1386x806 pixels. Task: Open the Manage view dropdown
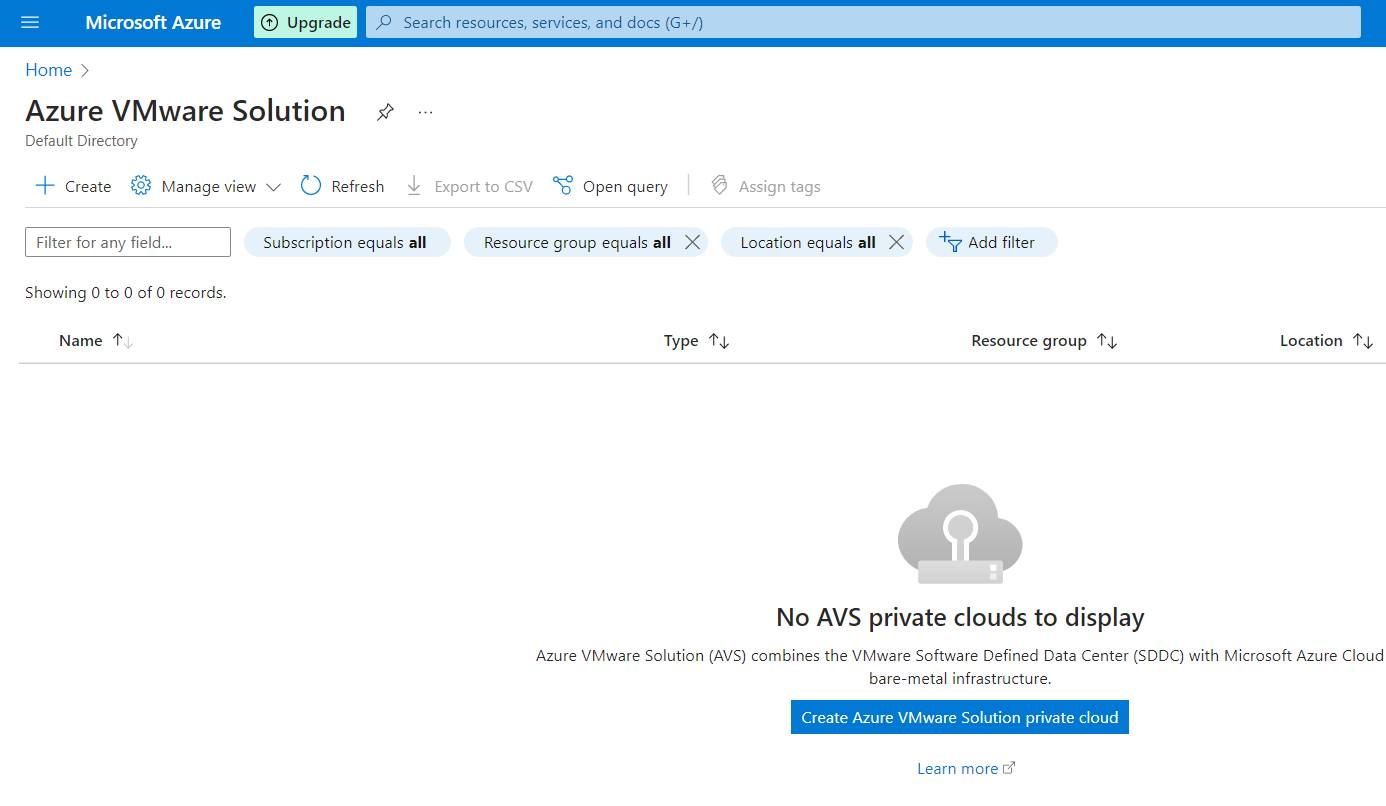(206, 186)
